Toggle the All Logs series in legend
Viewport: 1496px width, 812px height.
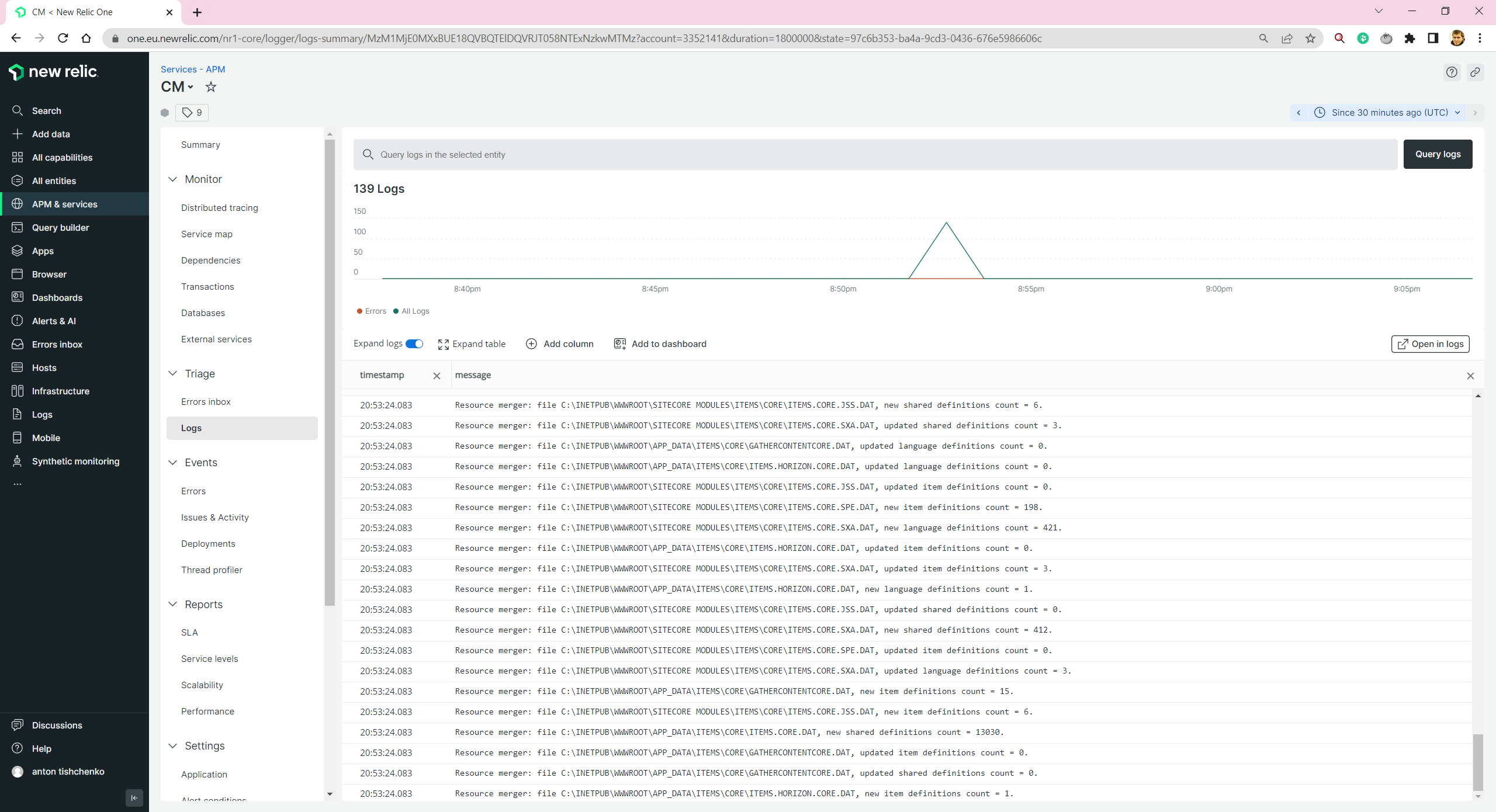[411, 311]
